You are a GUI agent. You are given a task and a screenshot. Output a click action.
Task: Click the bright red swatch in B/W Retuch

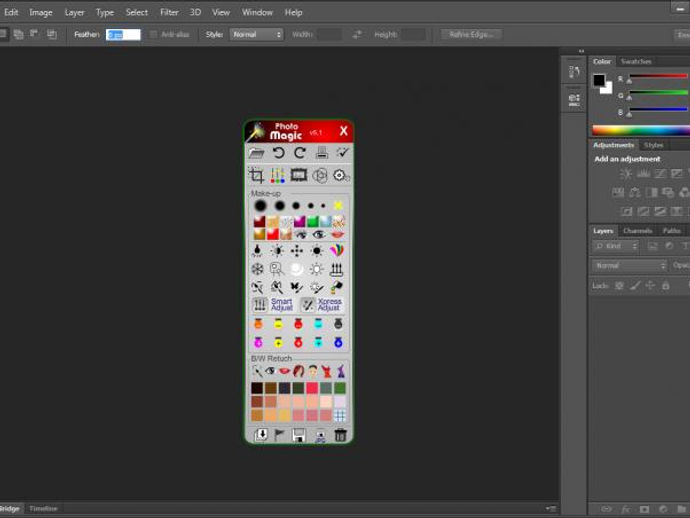(312, 388)
